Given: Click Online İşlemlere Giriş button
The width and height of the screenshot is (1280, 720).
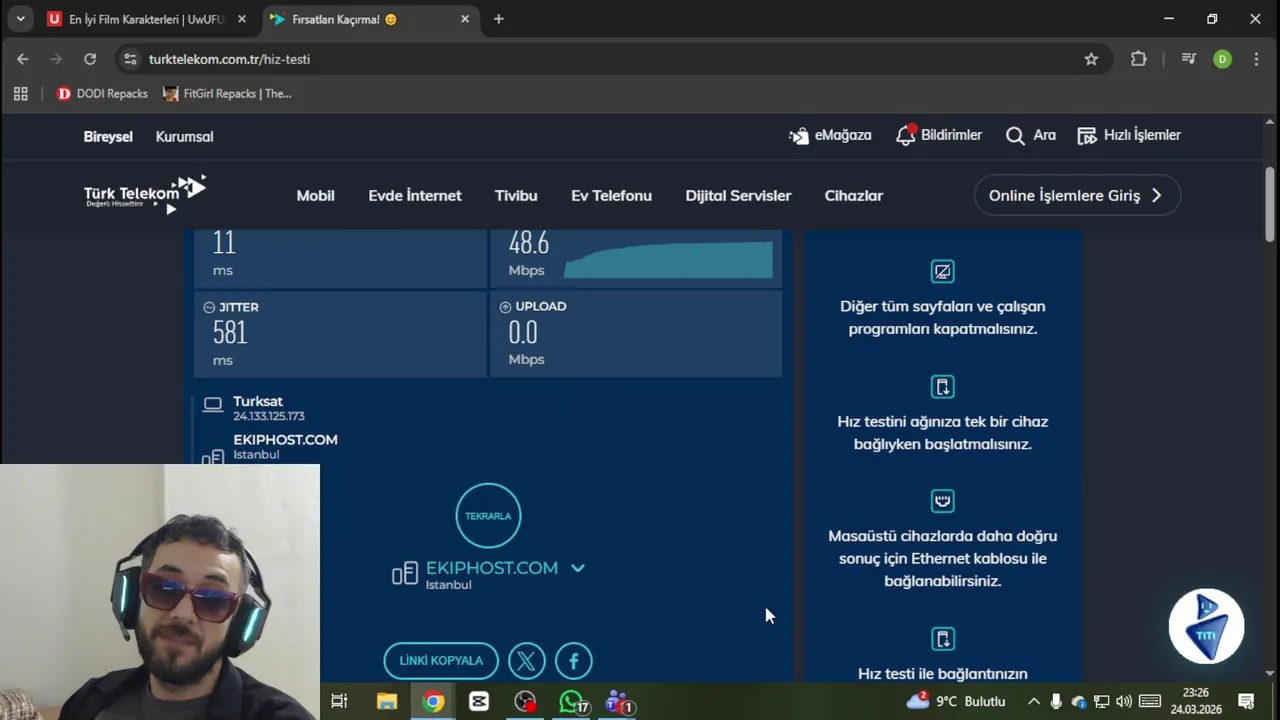Looking at the screenshot, I should tap(1077, 195).
